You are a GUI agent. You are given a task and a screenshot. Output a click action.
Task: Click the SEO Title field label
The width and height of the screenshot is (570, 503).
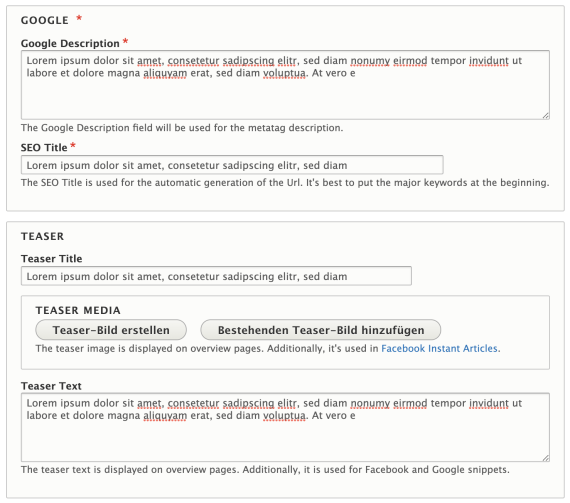click(x=44, y=148)
